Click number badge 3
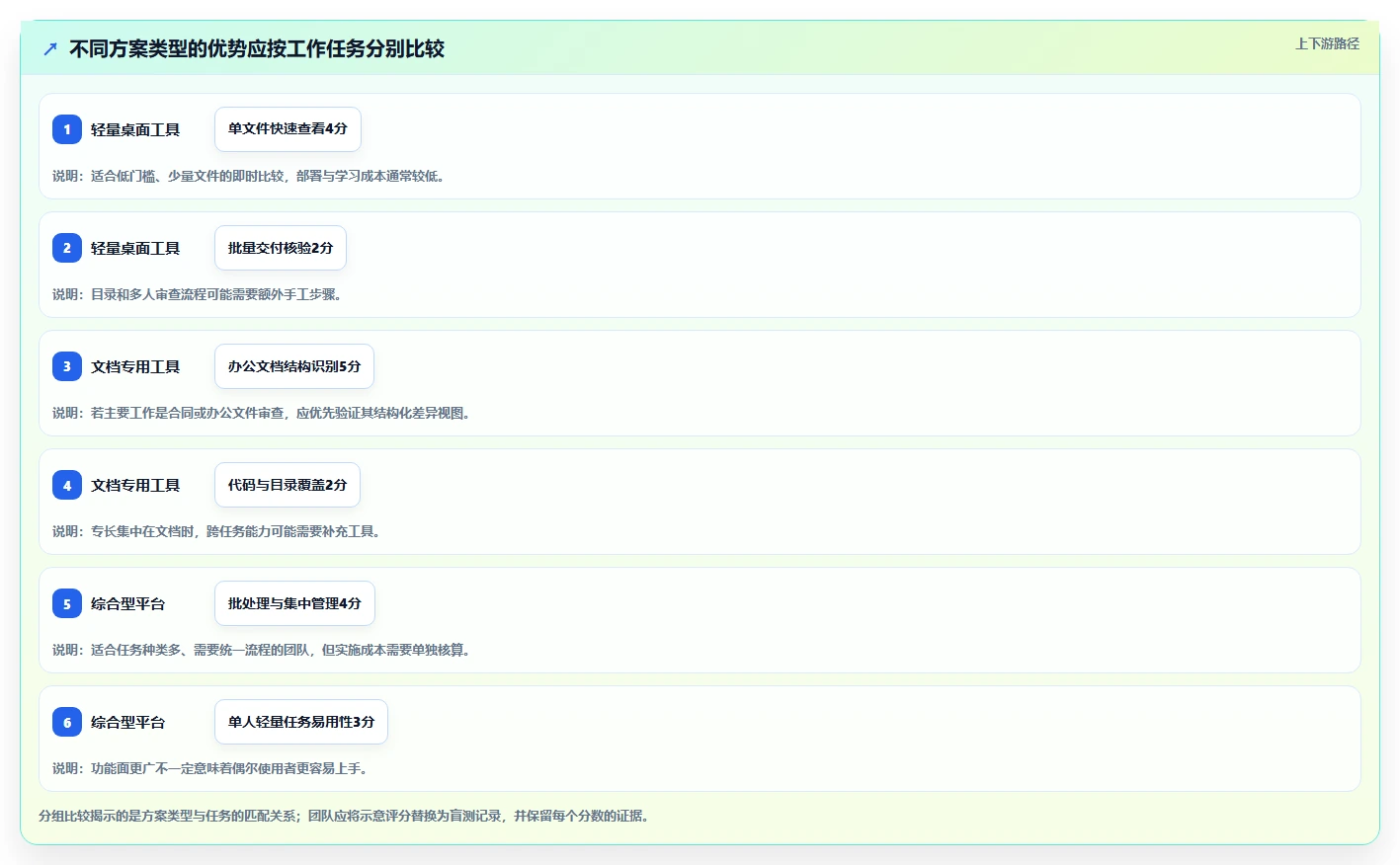The height and width of the screenshot is (865, 1400). point(67,366)
